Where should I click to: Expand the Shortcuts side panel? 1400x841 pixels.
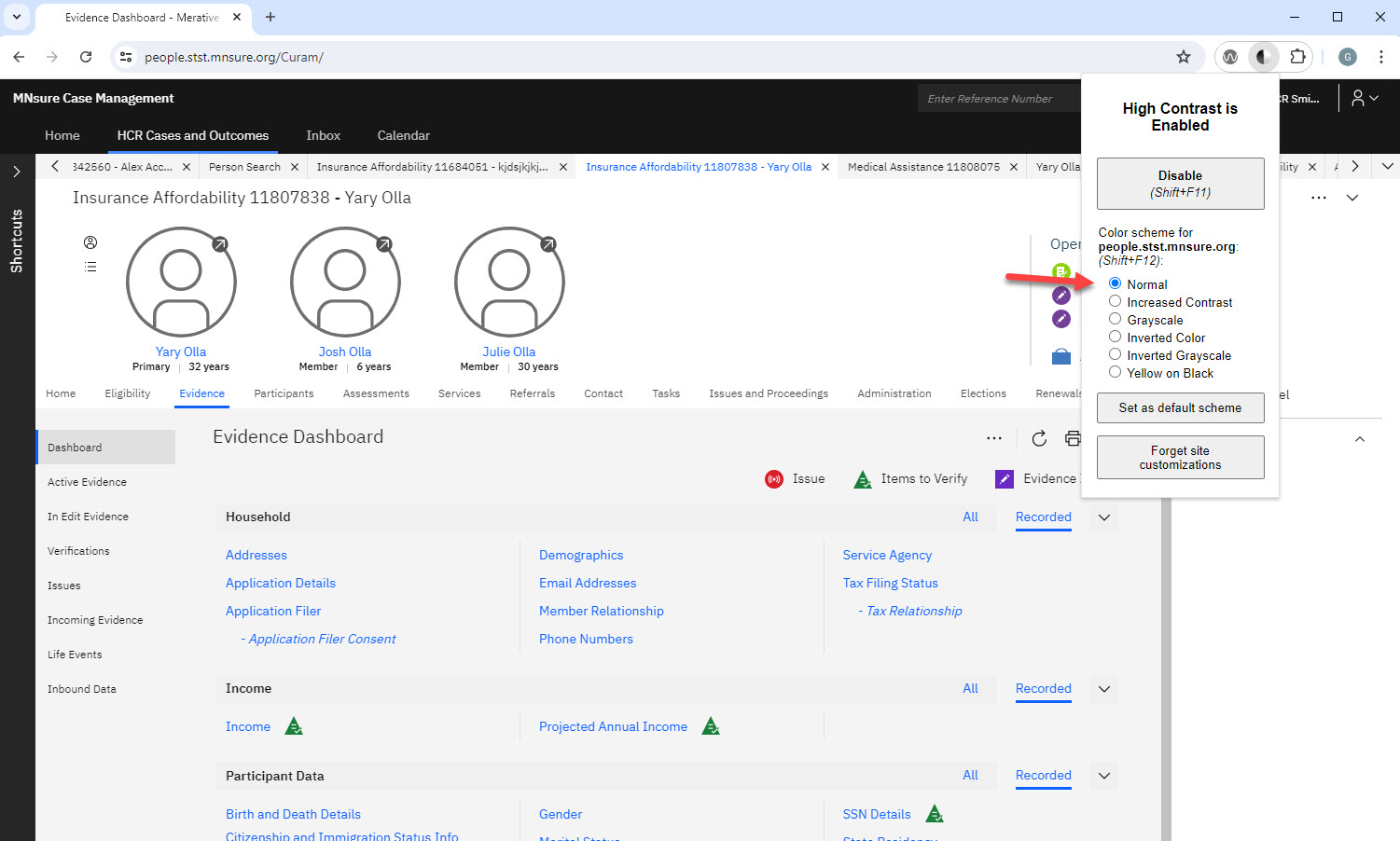coord(17,172)
